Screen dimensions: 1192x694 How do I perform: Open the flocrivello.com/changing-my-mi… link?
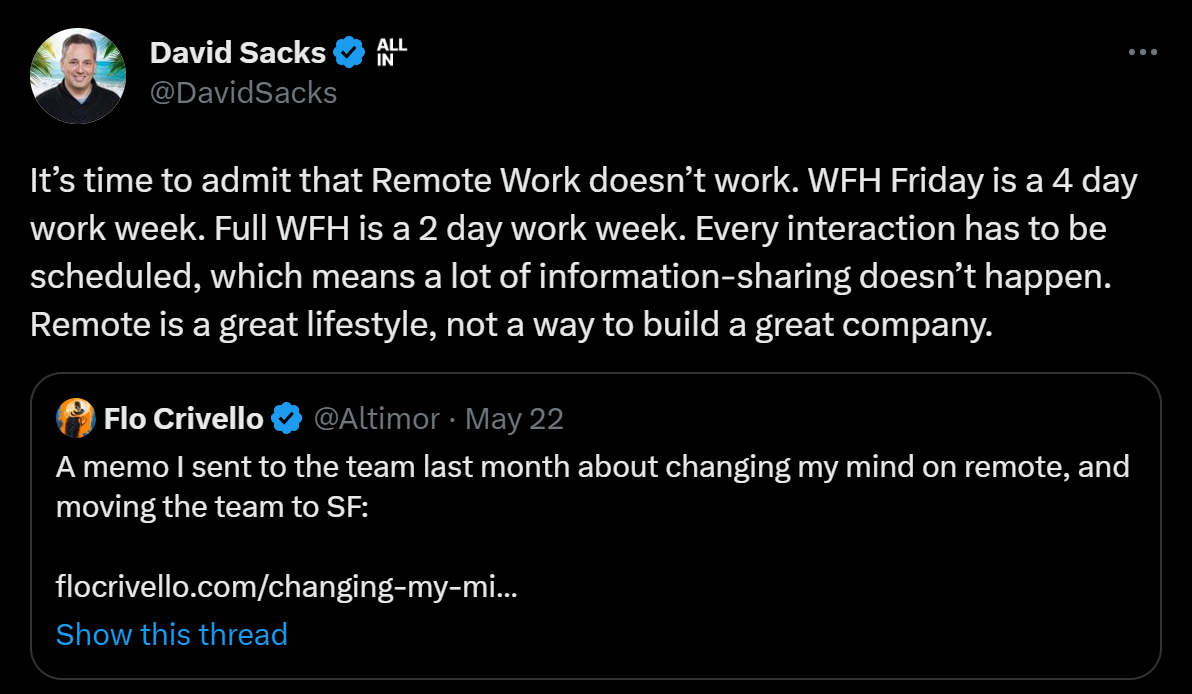[287, 586]
